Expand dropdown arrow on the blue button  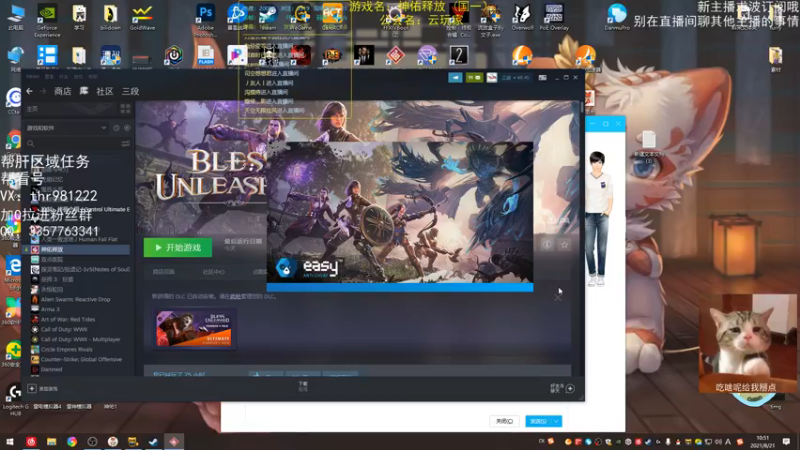tap(556, 421)
